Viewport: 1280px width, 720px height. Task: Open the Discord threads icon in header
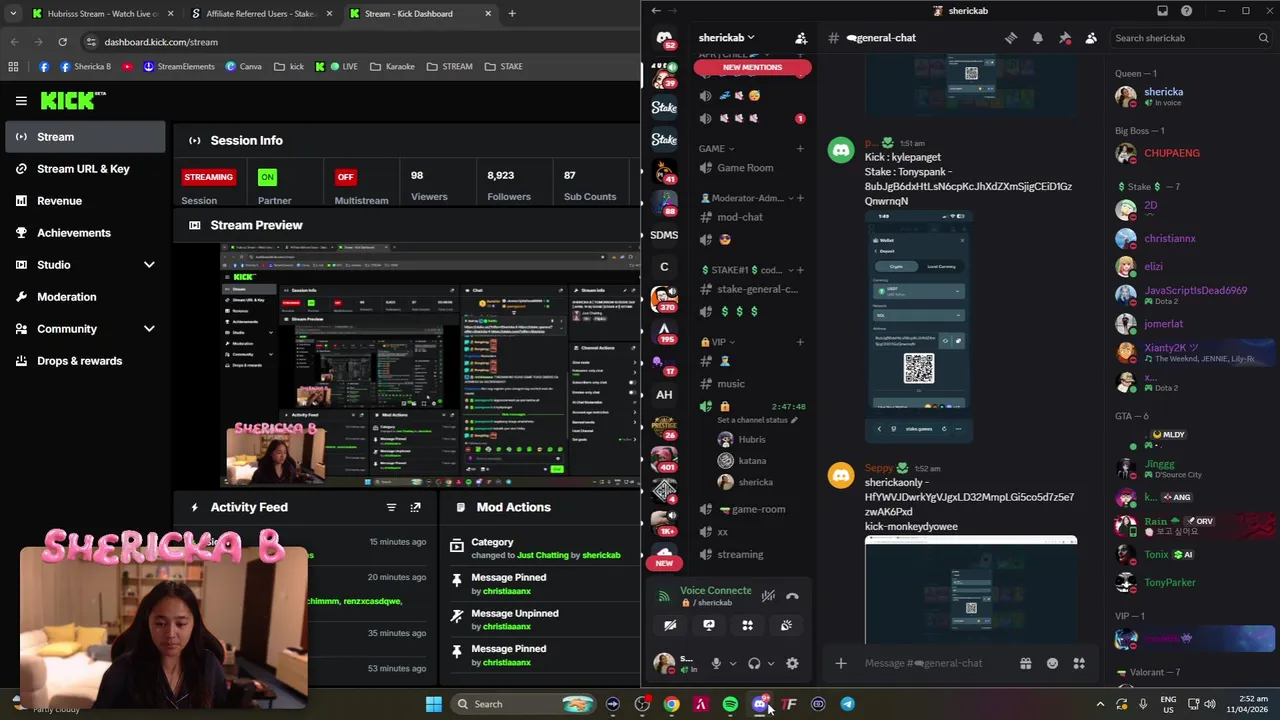click(x=1011, y=38)
